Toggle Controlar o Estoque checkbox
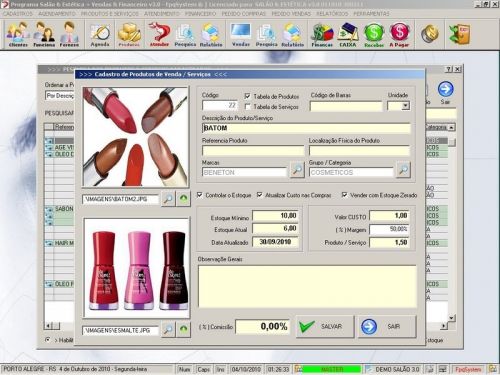The image size is (500, 375). (x=199, y=195)
